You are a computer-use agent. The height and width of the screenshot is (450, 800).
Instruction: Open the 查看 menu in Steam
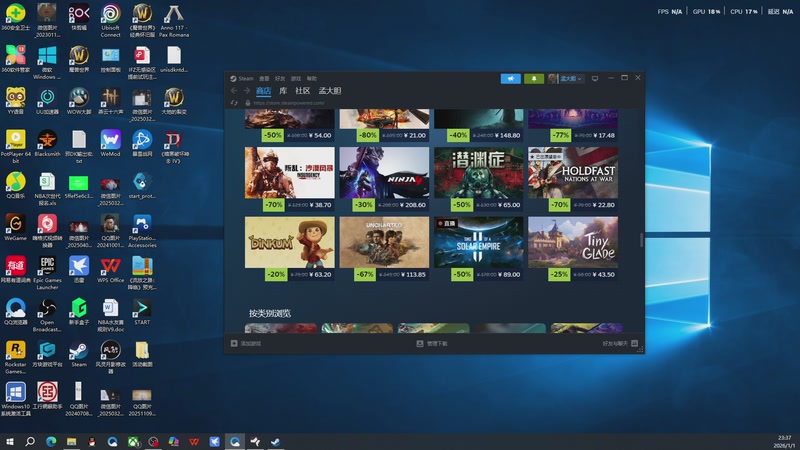click(x=264, y=79)
